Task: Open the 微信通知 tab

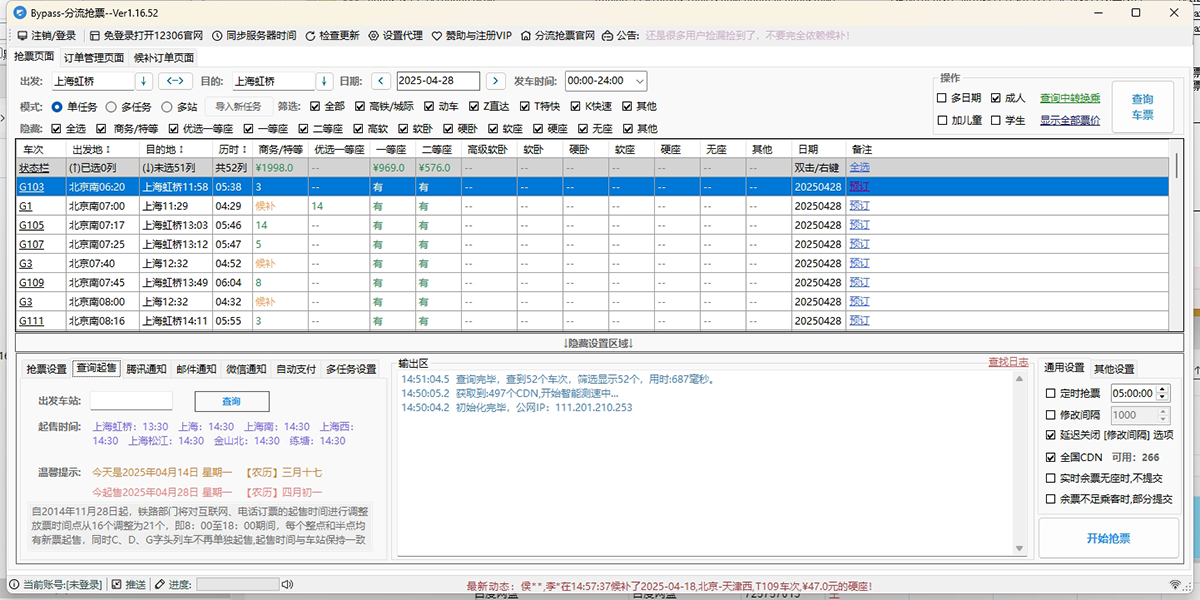Action: 246,369
